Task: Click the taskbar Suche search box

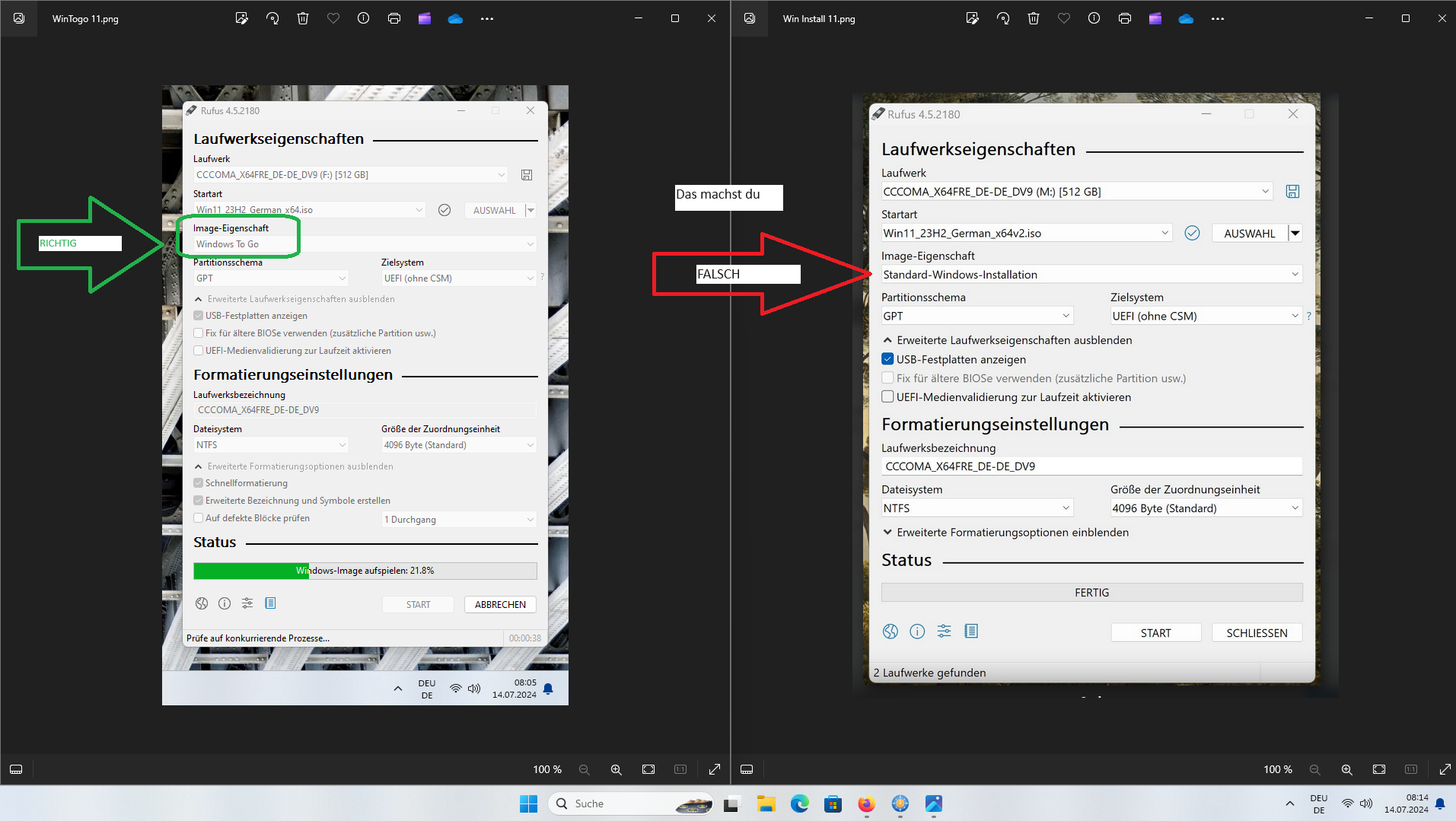Action: pyautogui.click(x=631, y=803)
